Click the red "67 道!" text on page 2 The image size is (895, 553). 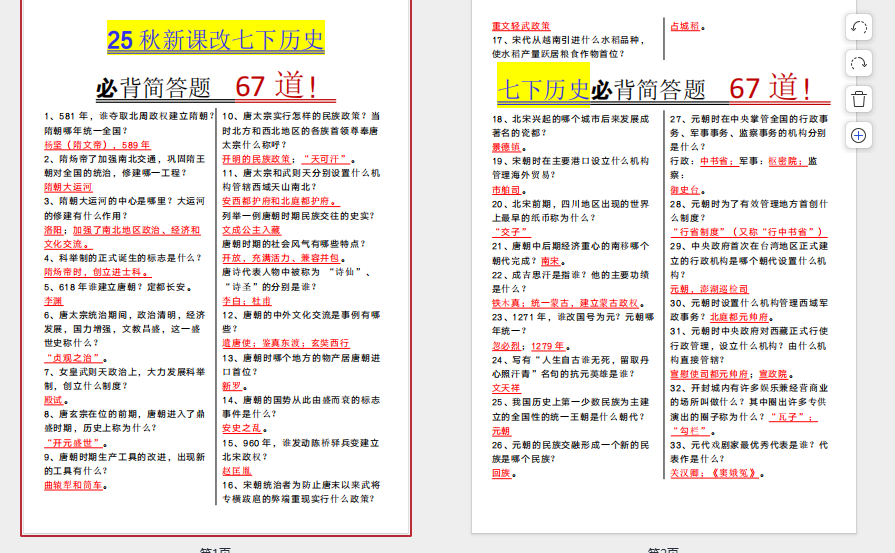(769, 88)
